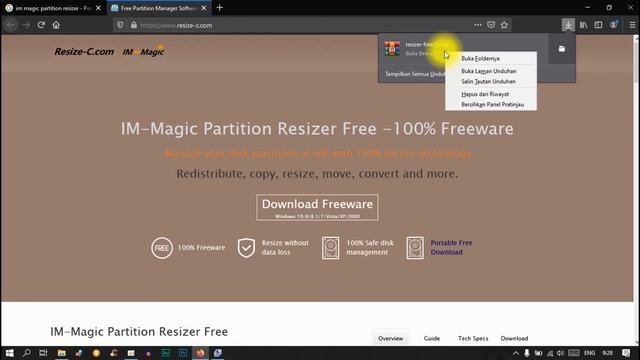This screenshot has width=640, height=360.
Task: Open Windows taskbar search
Action: point(27,353)
